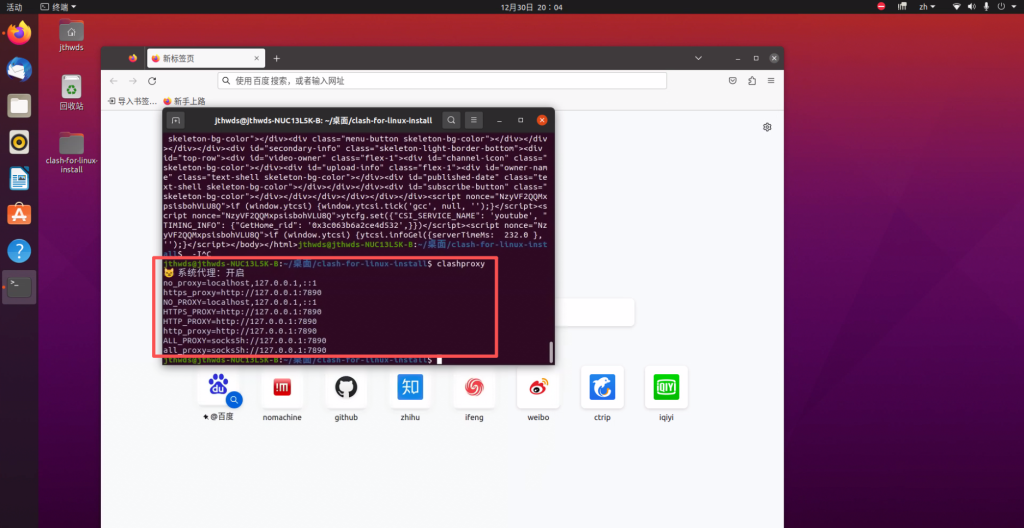
Task: Open the GitHub shortcut tile
Action: [346, 388]
